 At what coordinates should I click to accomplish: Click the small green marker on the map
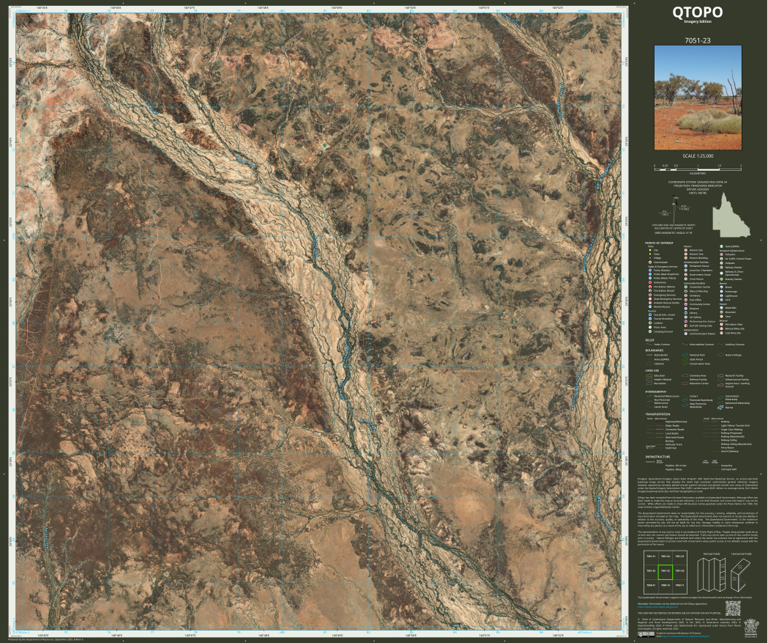tap(324, 145)
